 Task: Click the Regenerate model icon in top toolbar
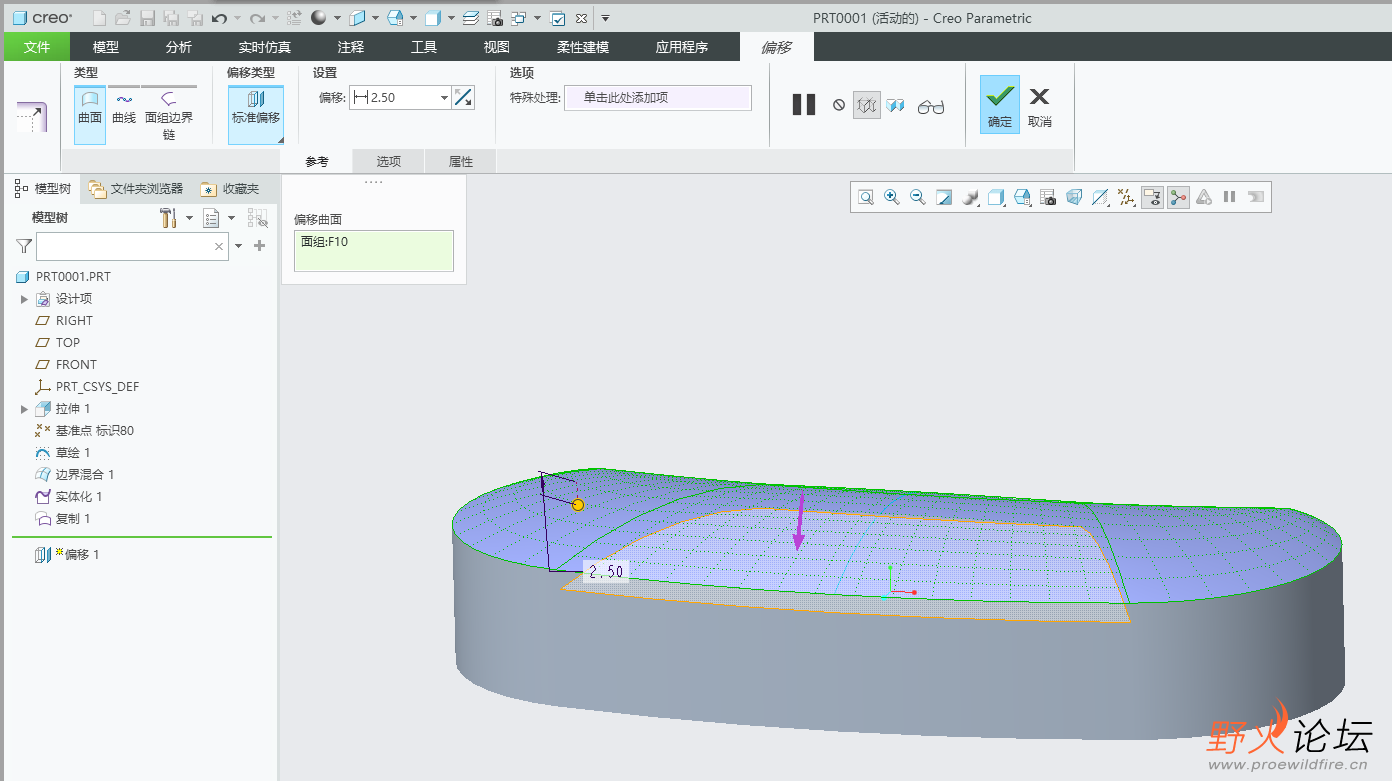click(x=294, y=18)
